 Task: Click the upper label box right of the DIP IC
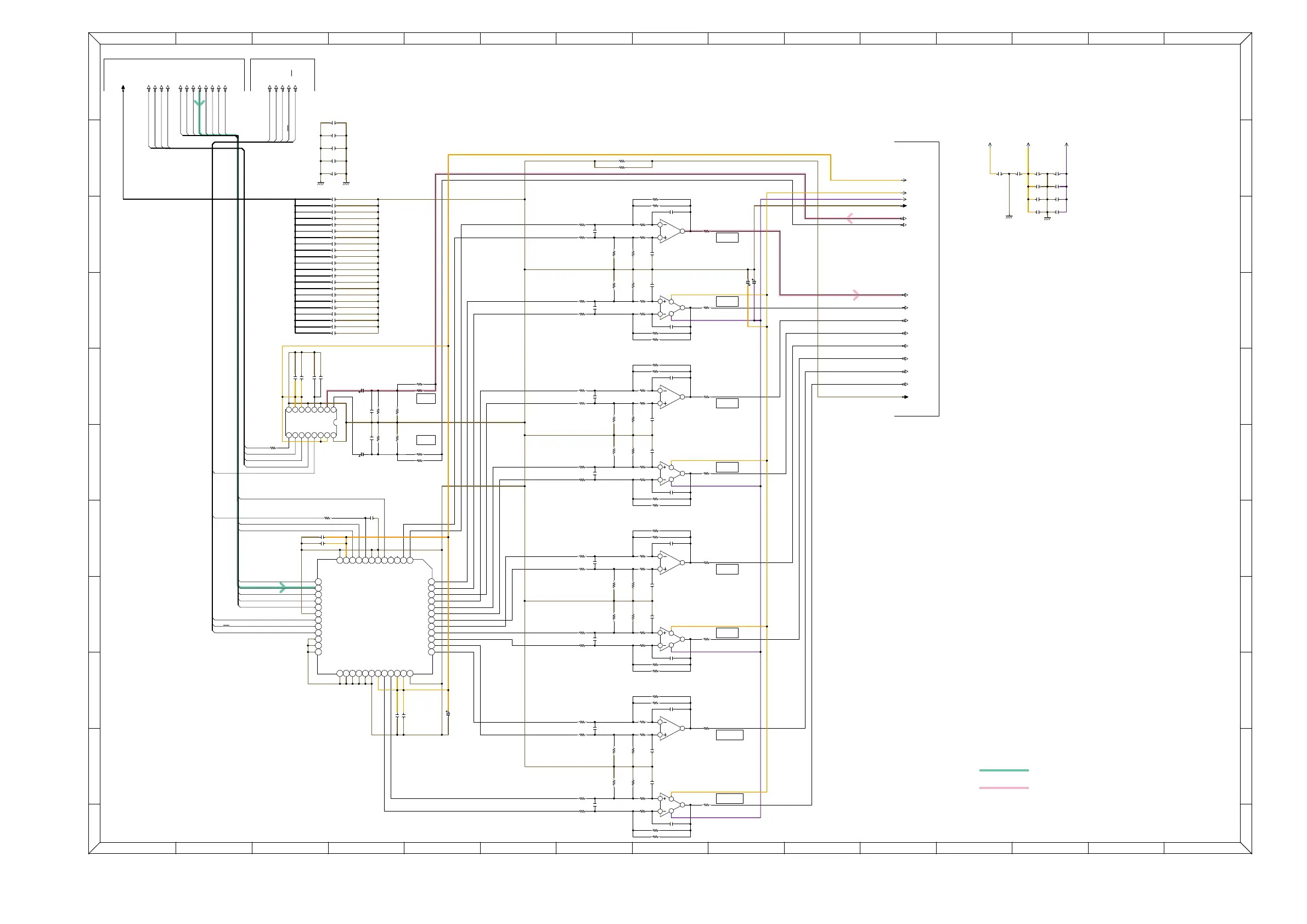point(426,398)
